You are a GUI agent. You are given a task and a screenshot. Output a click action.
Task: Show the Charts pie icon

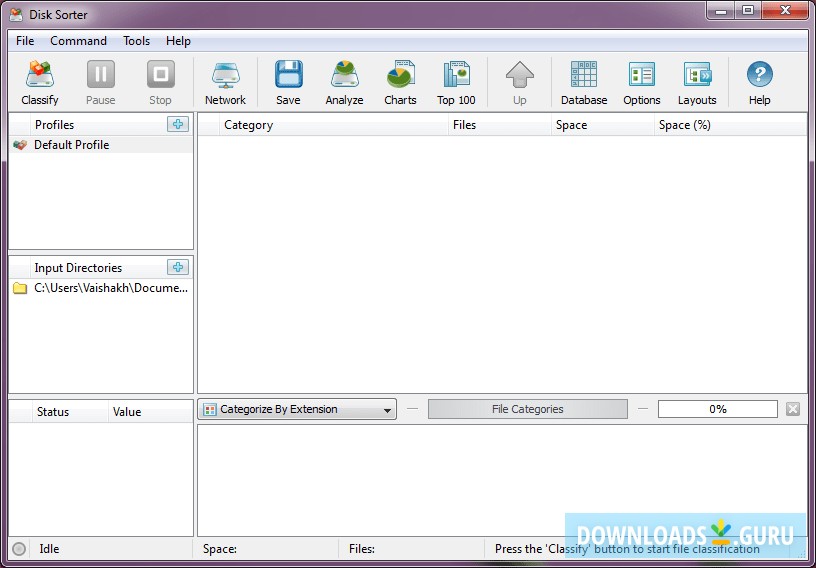tap(400, 74)
